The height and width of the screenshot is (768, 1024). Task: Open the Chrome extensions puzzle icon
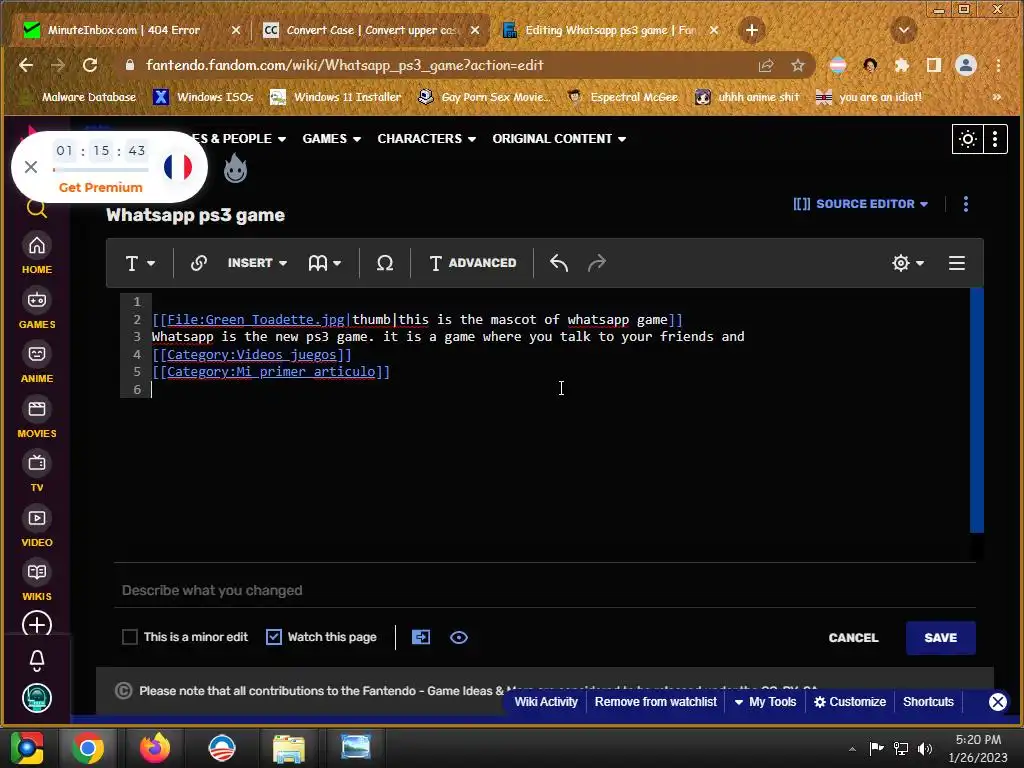point(902,65)
